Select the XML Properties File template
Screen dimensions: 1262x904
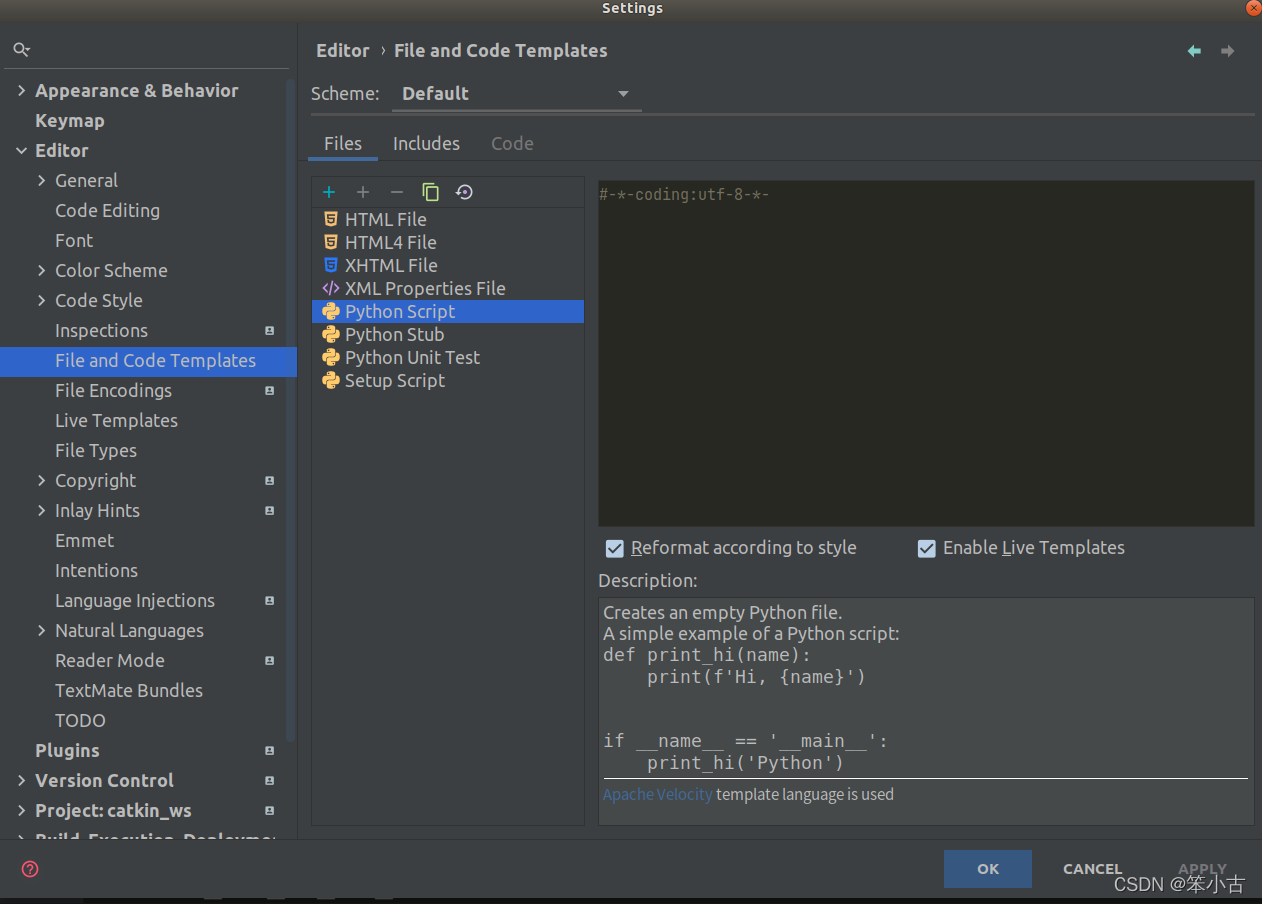coord(424,288)
